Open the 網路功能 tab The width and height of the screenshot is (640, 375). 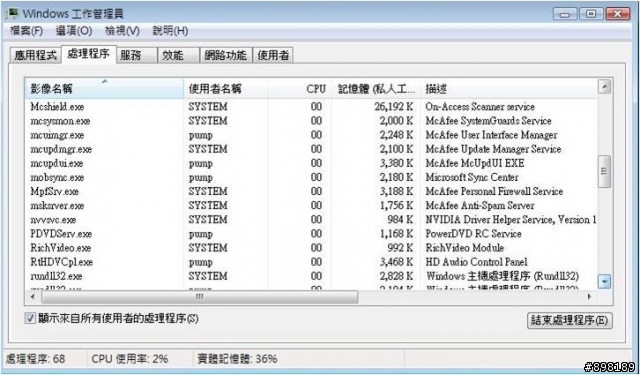pyautogui.click(x=226, y=55)
